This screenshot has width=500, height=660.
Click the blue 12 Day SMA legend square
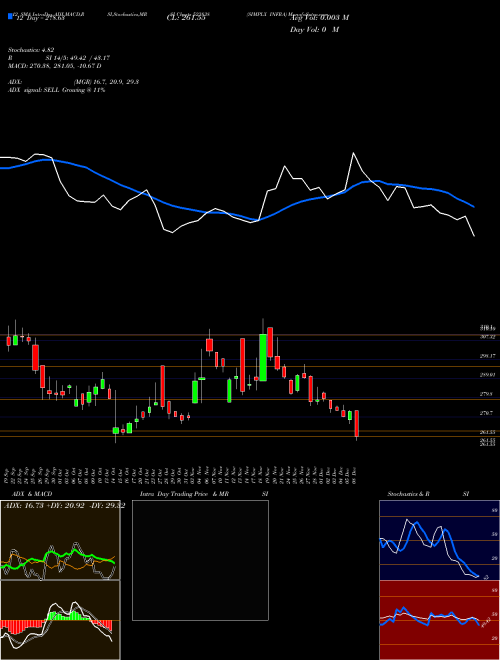[10, 16]
